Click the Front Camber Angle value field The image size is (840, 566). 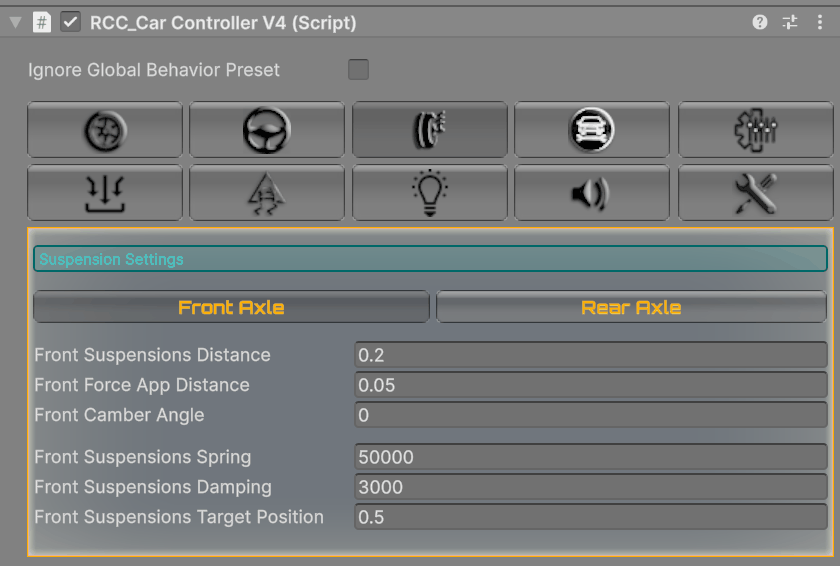pyautogui.click(x=591, y=415)
